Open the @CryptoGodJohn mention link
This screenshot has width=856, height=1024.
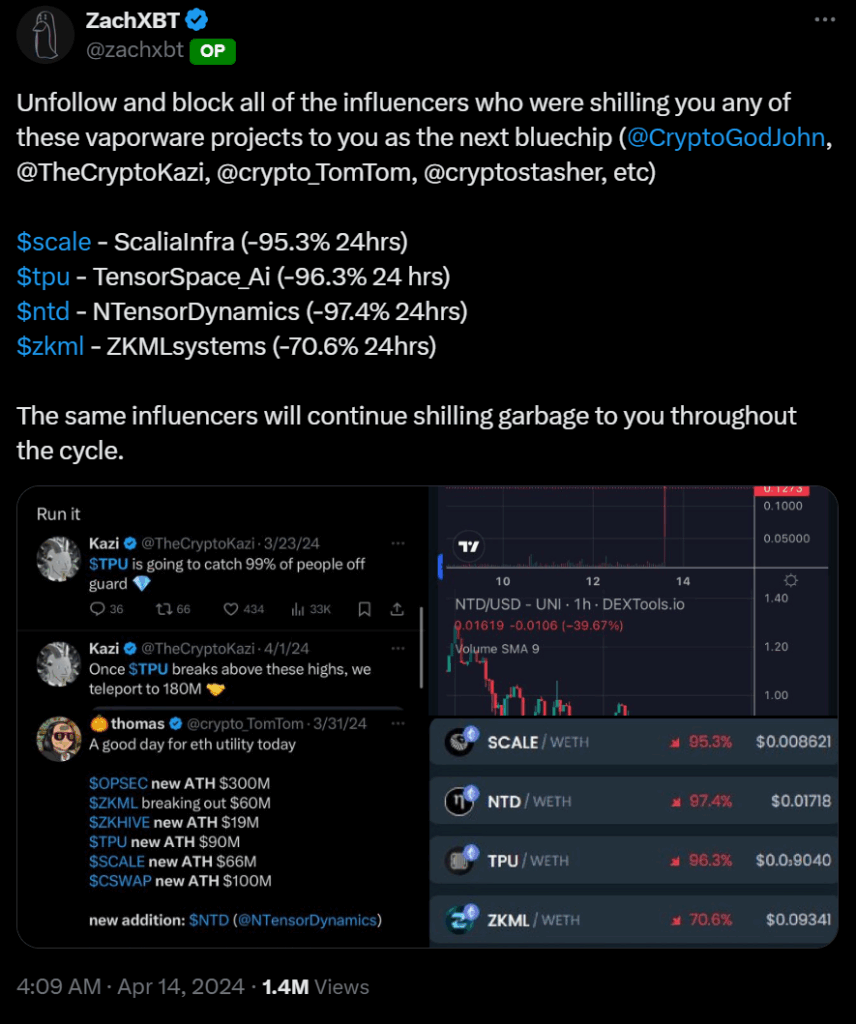(727, 137)
